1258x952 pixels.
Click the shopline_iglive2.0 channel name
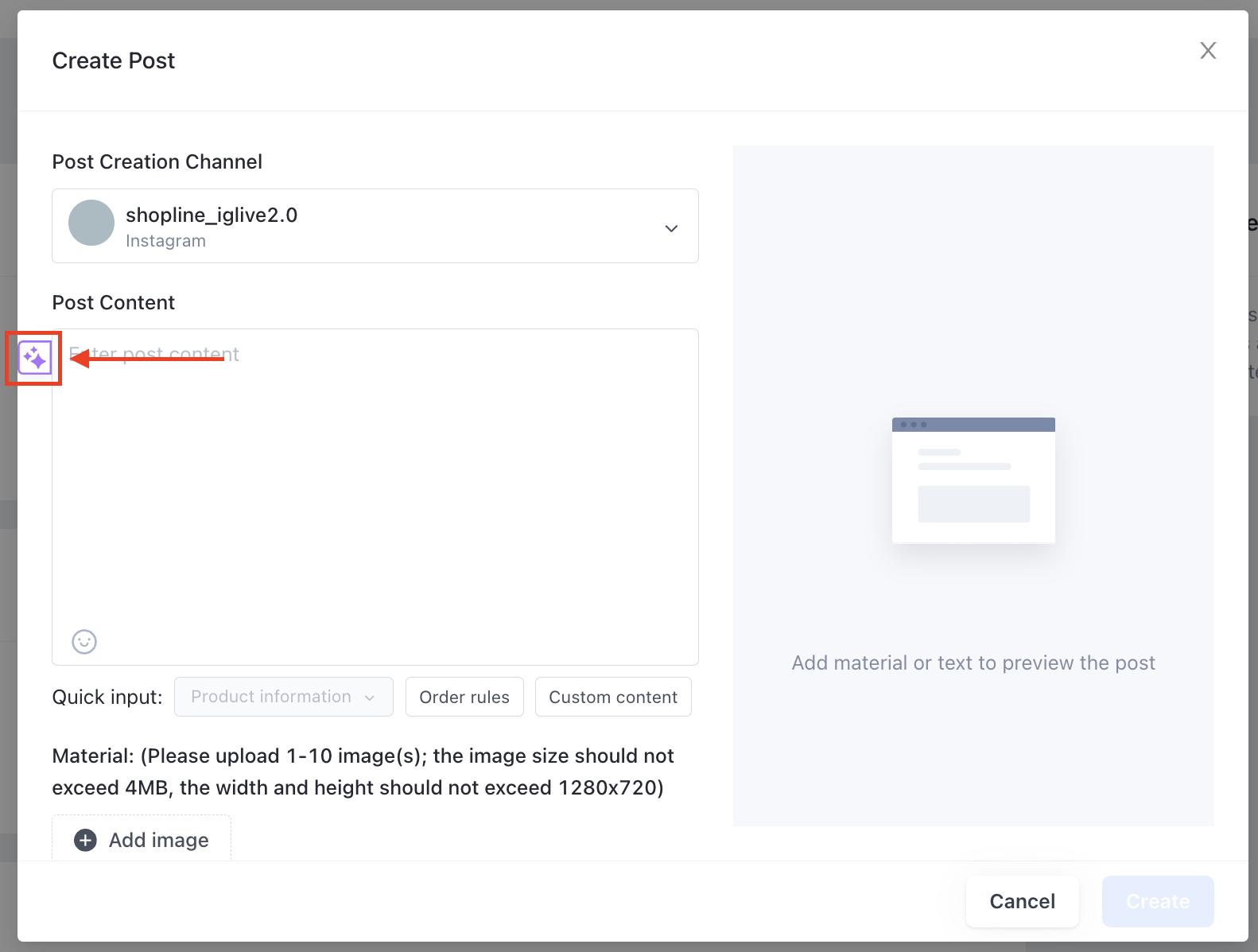tap(212, 215)
